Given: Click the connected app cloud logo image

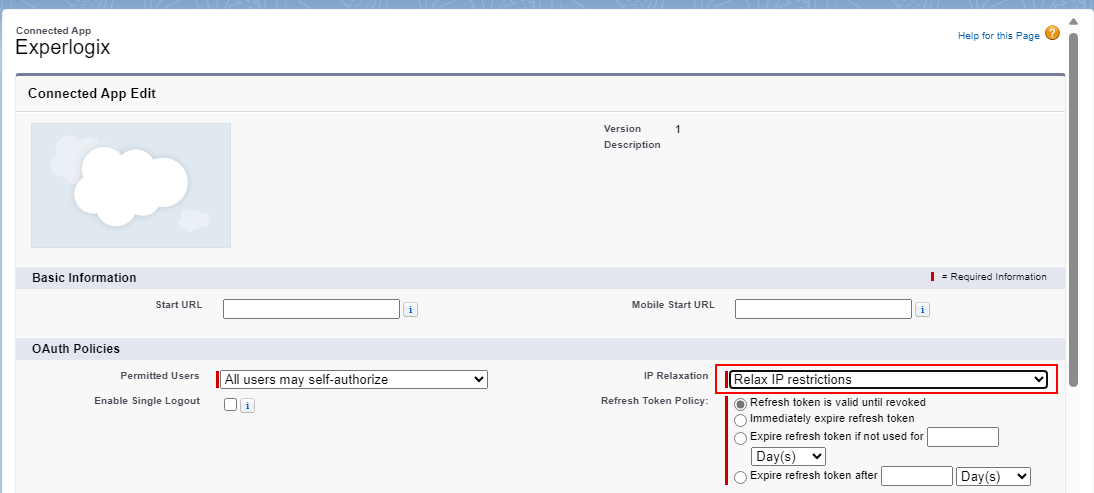Looking at the screenshot, I should point(131,185).
